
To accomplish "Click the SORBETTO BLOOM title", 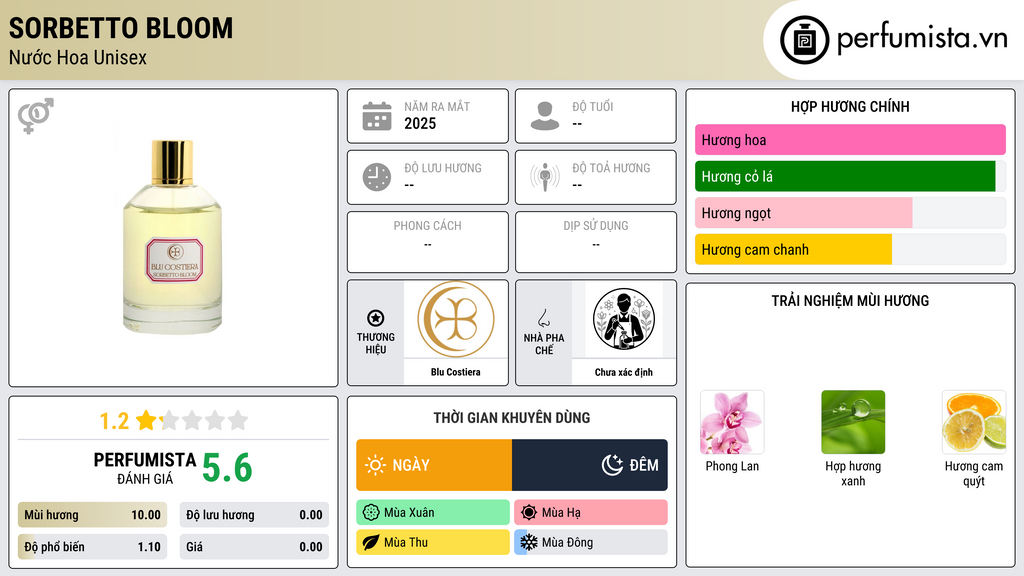I will click(121, 28).
